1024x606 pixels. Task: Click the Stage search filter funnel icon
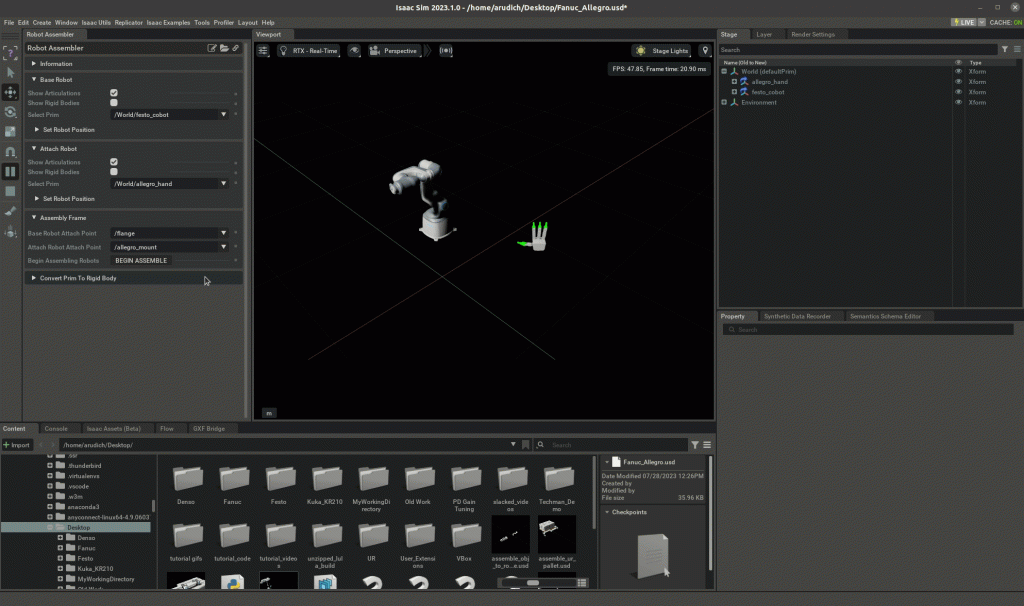pyautogui.click(x=1004, y=49)
